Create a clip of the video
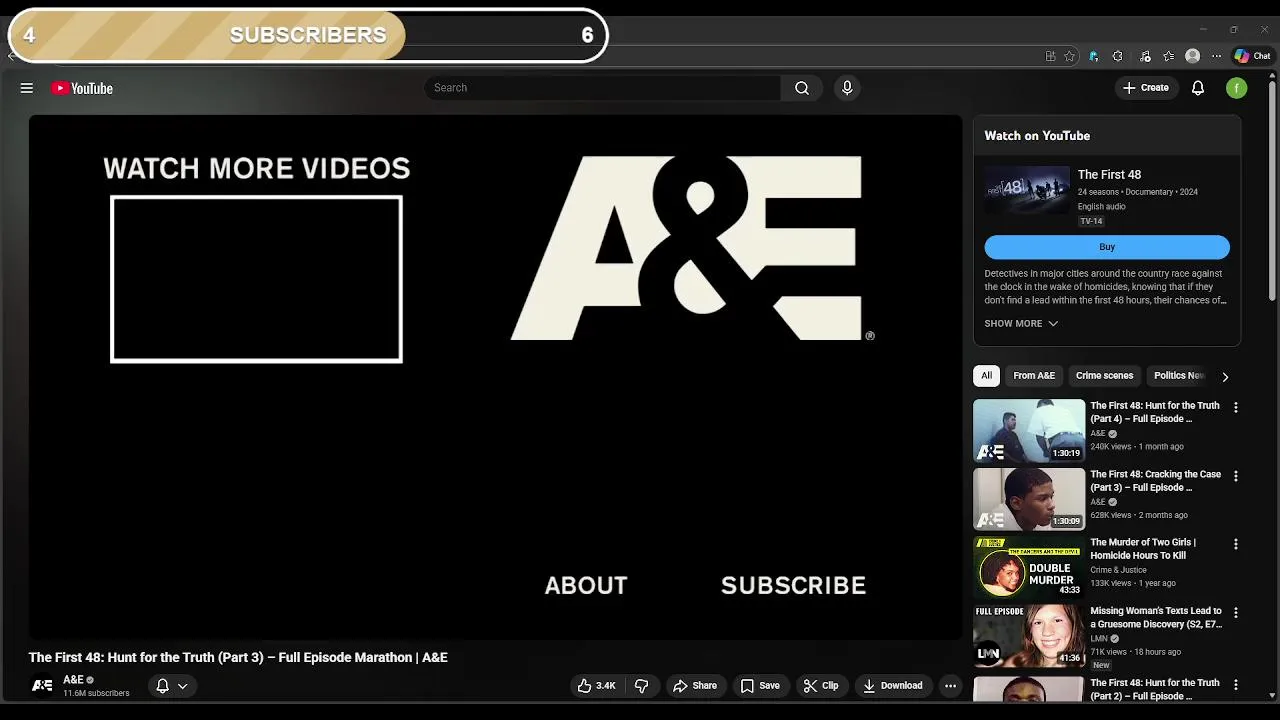Viewport: 1280px width, 720px height. coord(820,685)
